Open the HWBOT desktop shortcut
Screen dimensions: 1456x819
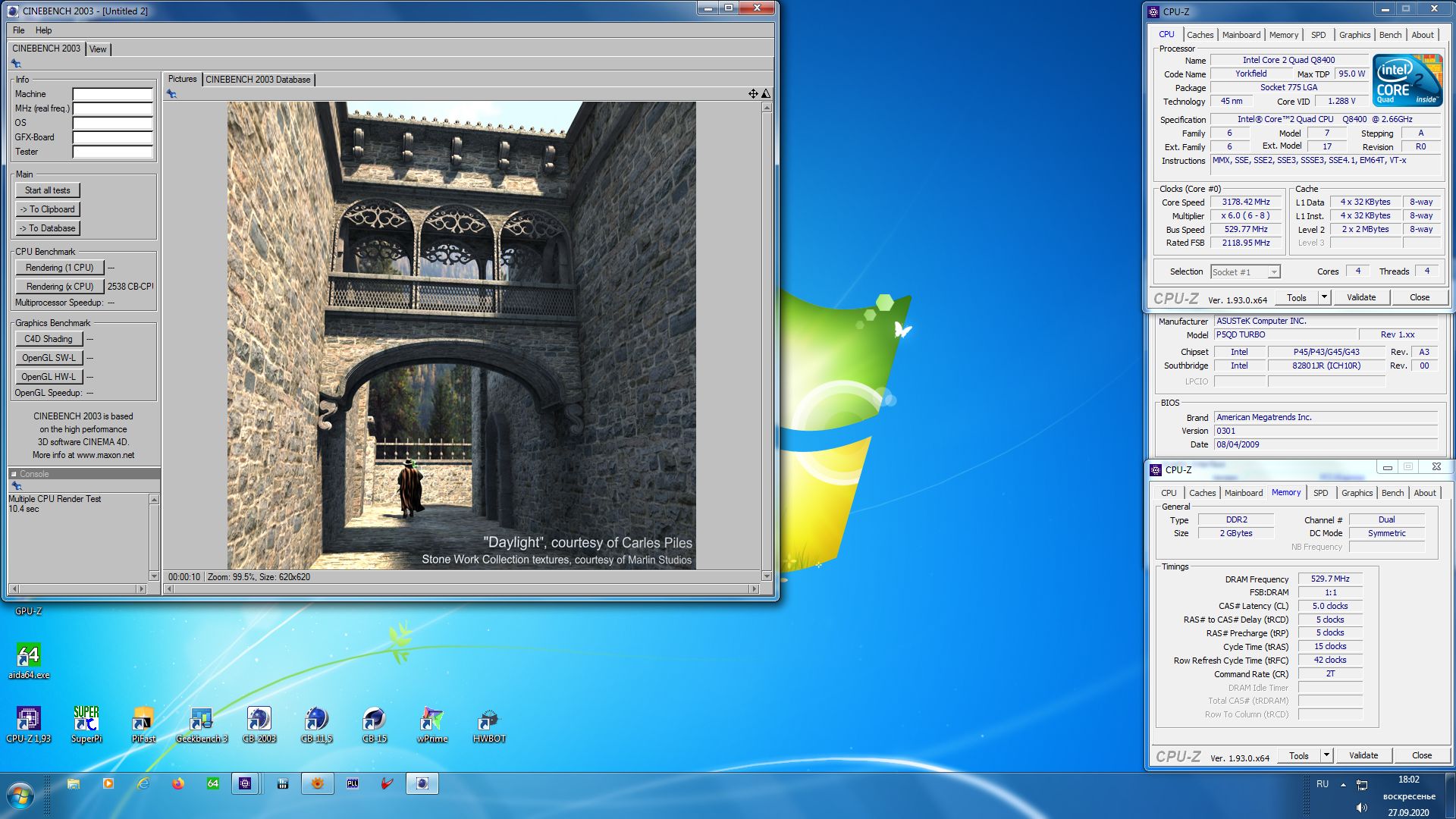pos(489,724)
